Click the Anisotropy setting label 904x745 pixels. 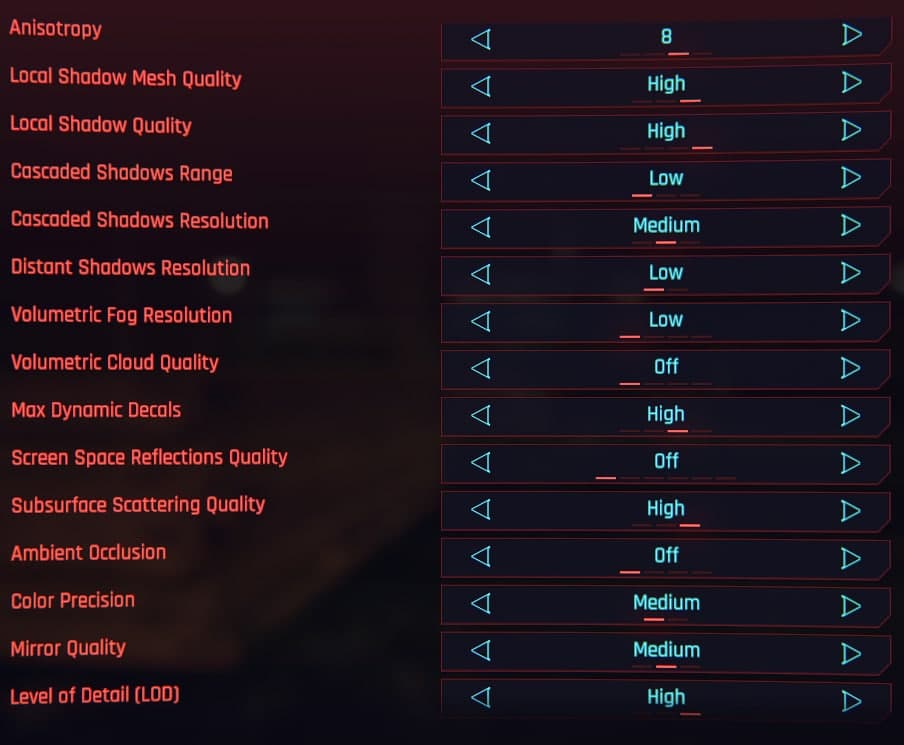(x=55, y=29)
